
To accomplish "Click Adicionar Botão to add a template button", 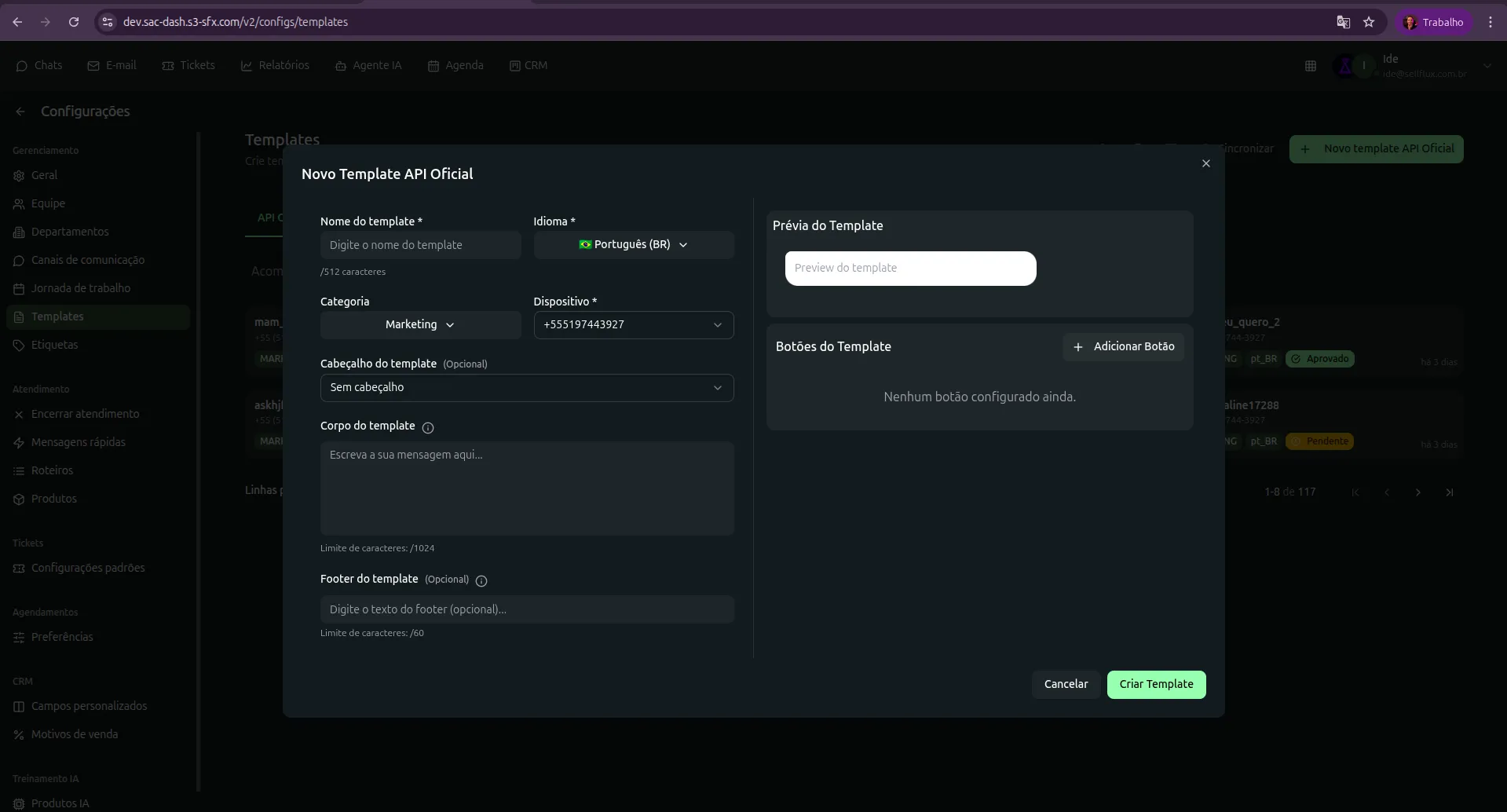I will [1123, 346].
